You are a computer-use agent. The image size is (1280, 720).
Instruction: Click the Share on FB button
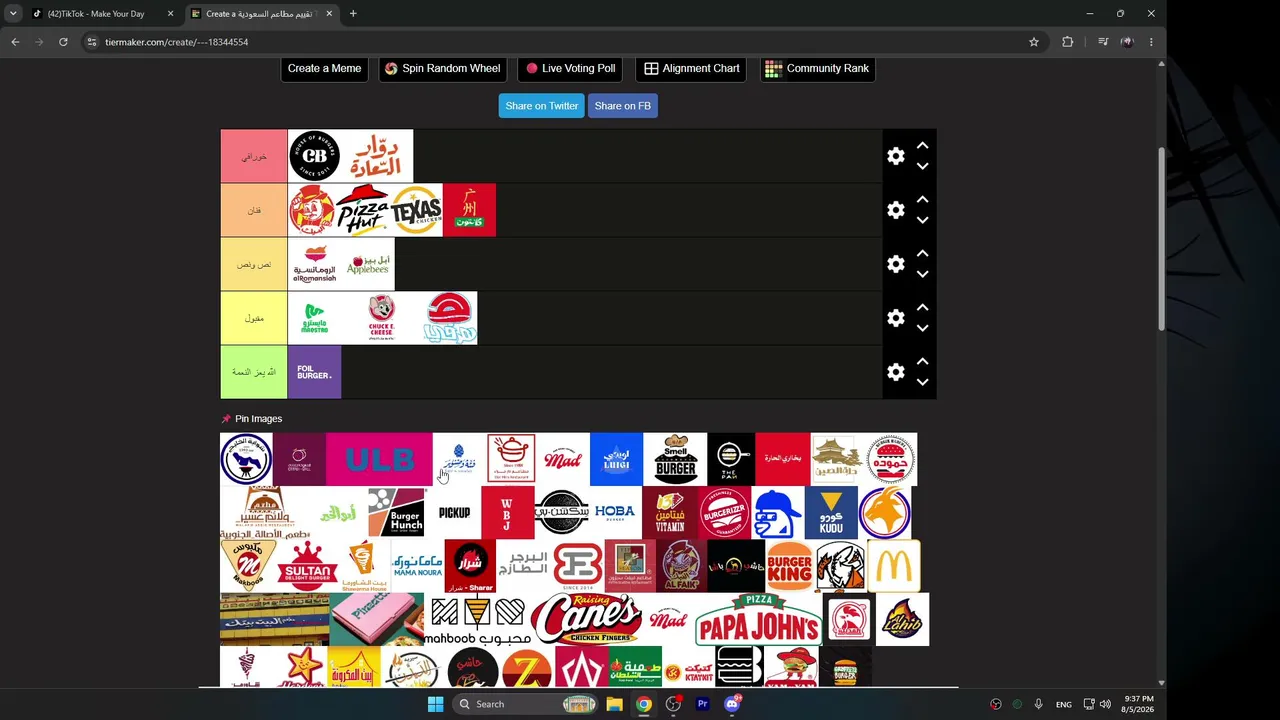coord(622,106)
